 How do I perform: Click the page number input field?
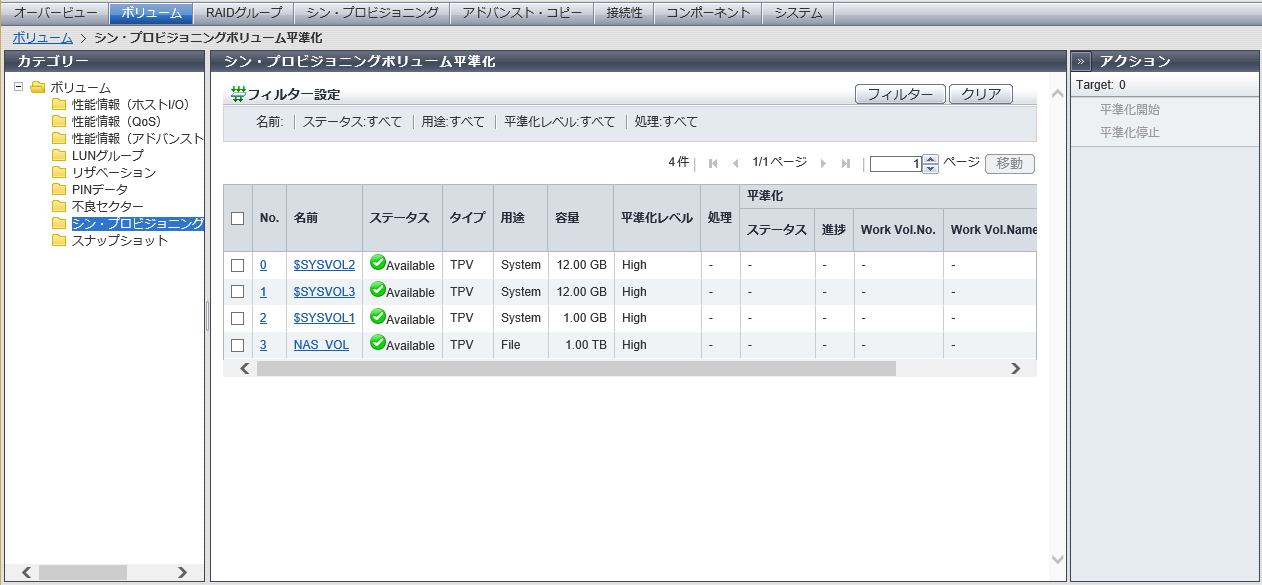895,164
